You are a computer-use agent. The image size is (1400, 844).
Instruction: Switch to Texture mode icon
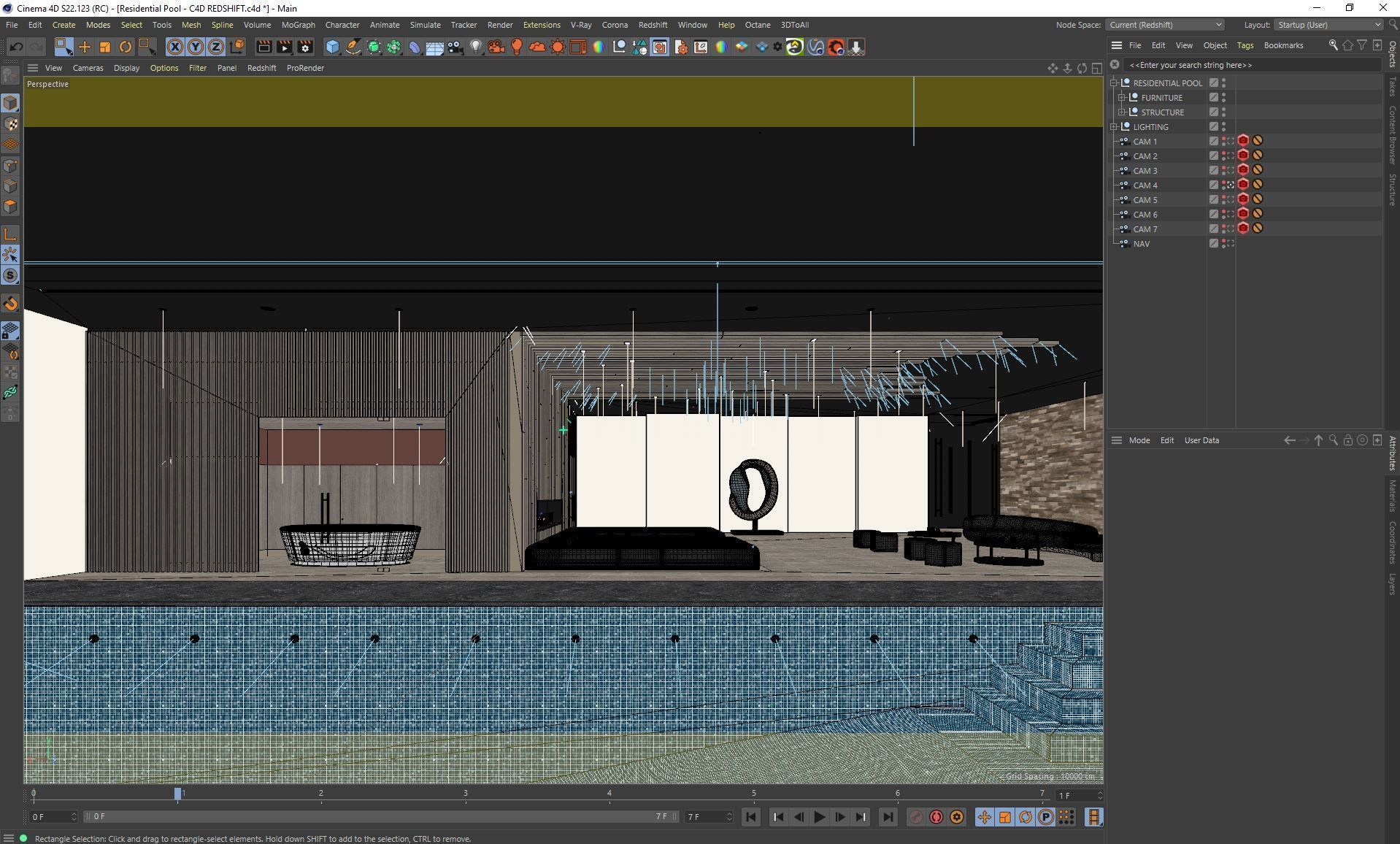coord(11,124)
